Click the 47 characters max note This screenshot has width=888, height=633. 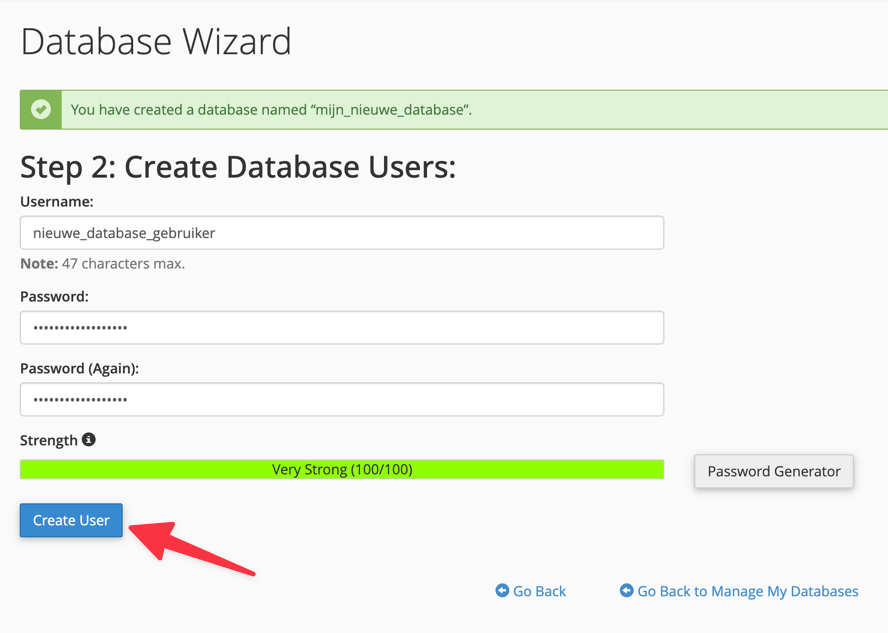[x=102, y=264]
